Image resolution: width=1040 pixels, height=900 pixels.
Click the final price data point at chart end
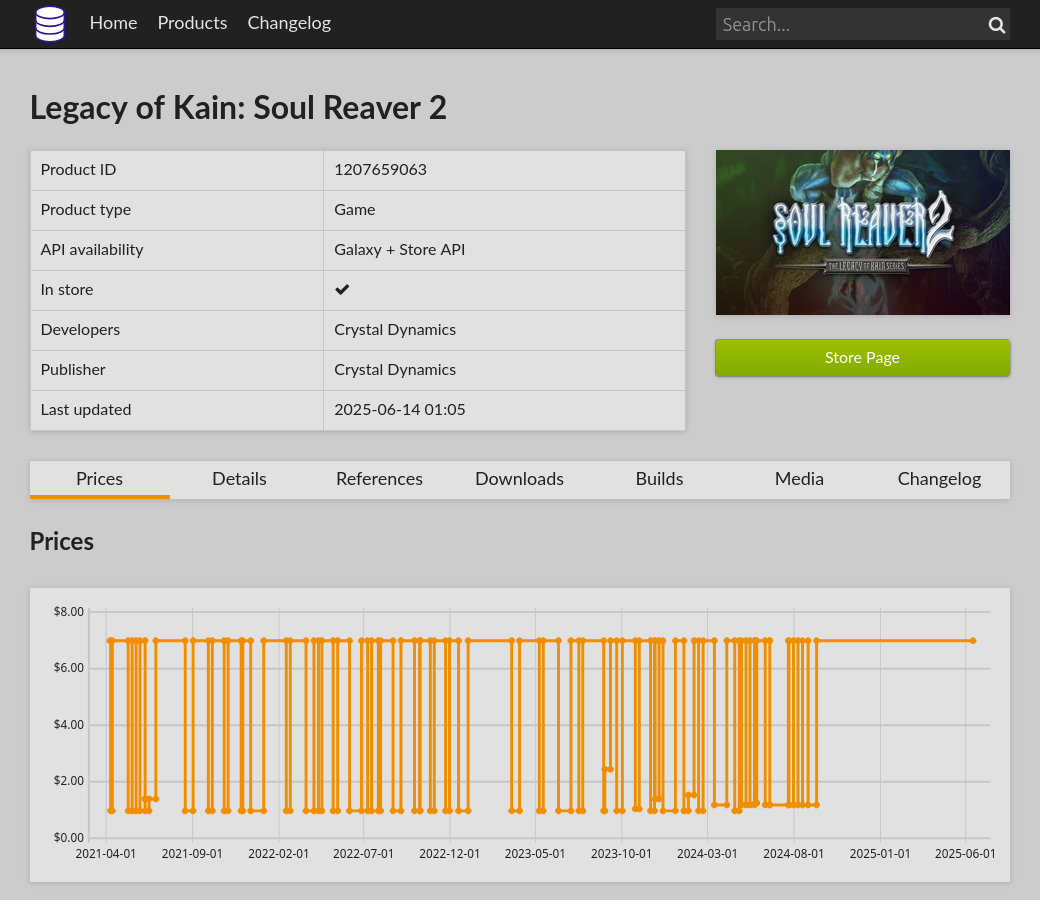(x=973, y=641)
